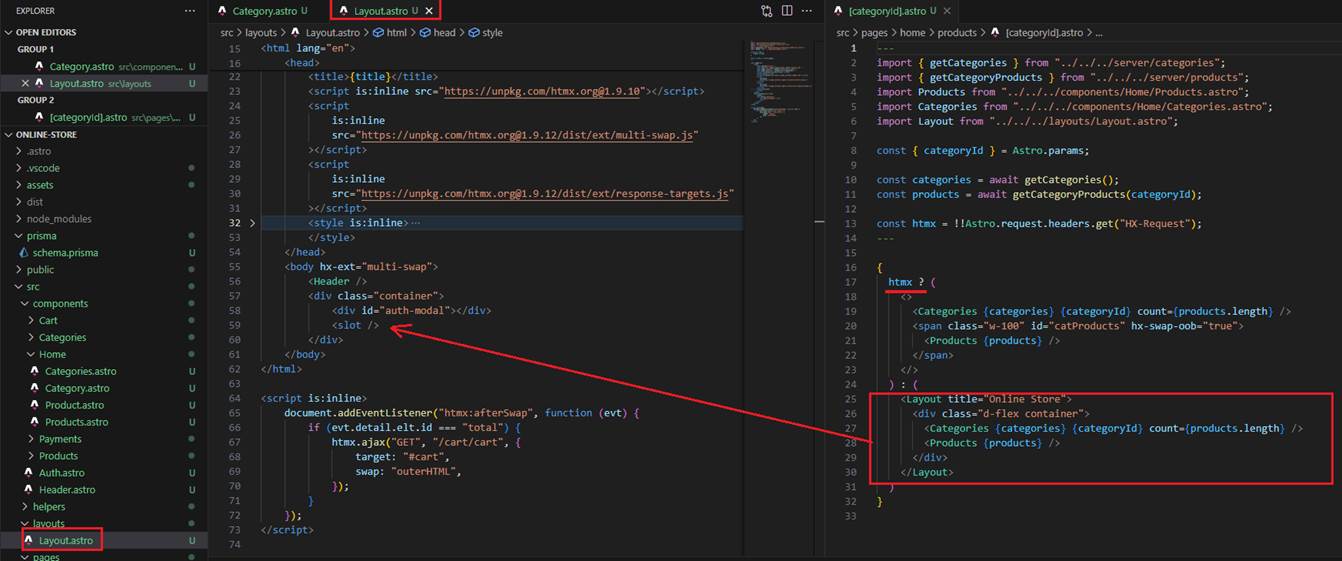This screenshot has width=1342, height=561.
Task: Open Products.astro in the file tree
Action: pyautogui.click(x=77, y=422)
